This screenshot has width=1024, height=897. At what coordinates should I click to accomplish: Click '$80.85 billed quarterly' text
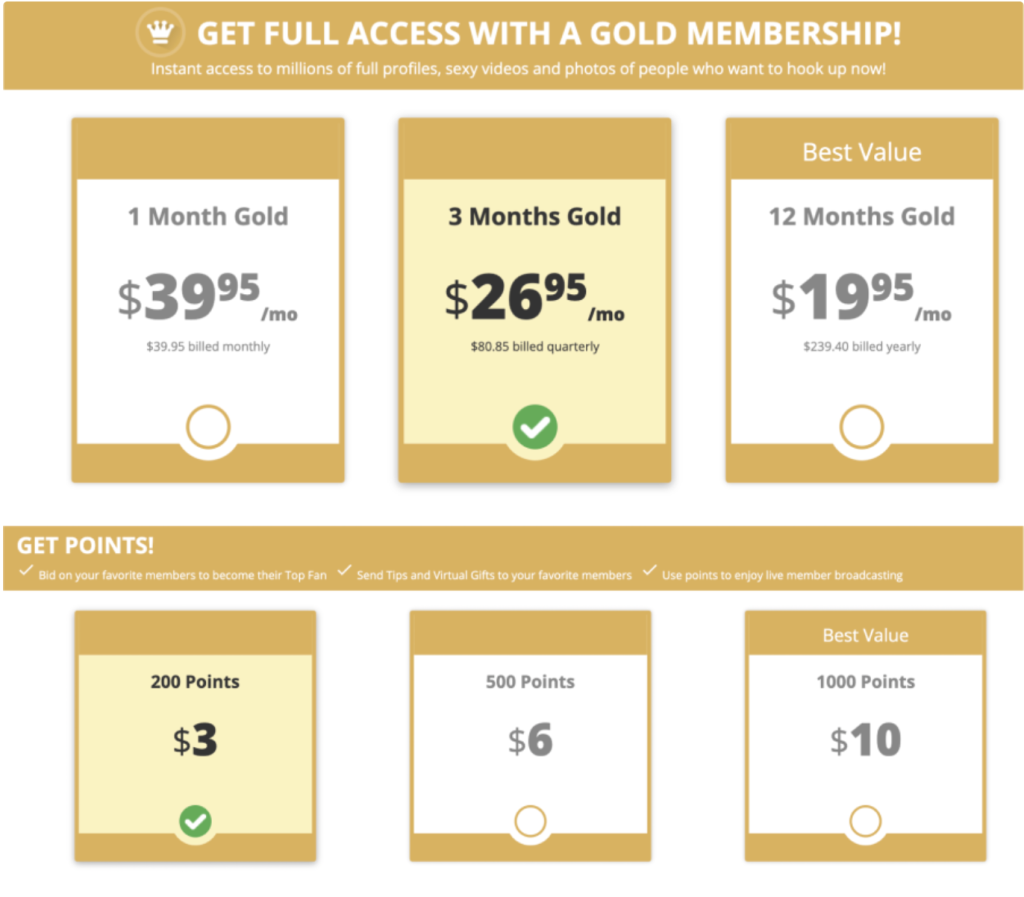[535, 347]
